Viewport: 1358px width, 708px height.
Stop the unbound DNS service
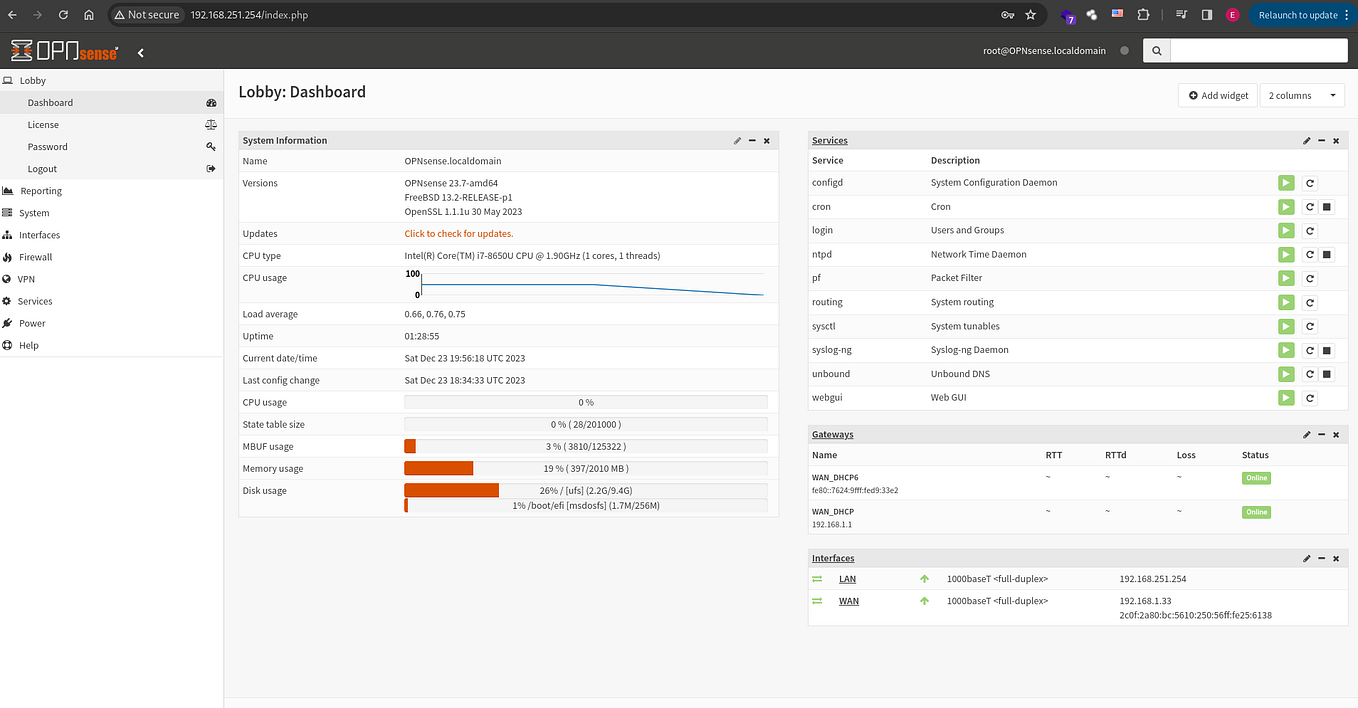pos(1327,375)
